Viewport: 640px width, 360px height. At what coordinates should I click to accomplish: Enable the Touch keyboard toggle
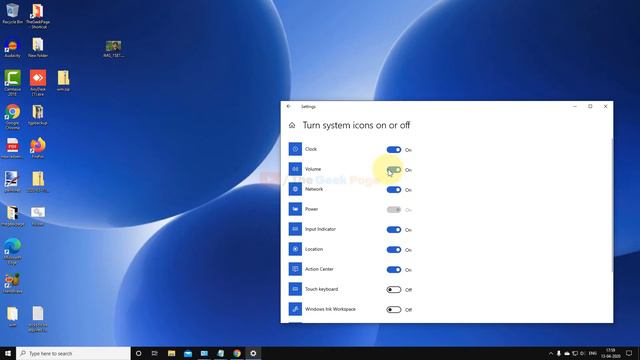click(x=394, y=290)
